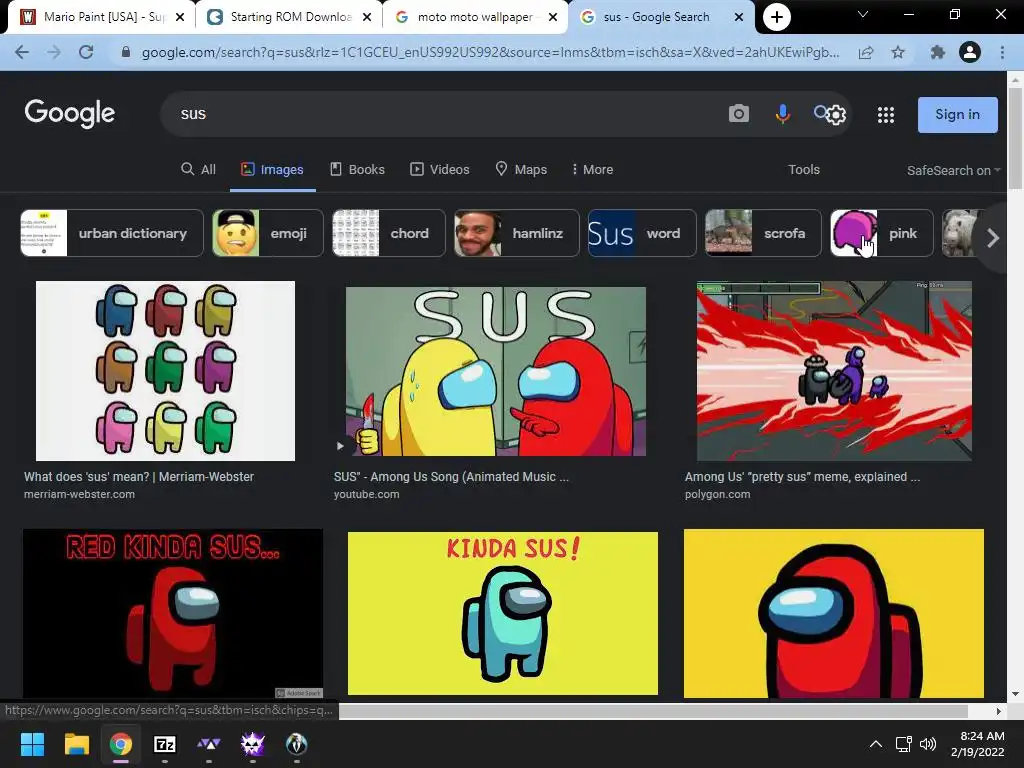Screen dimensions: 1024x768
Task: Close the Starting ROM Download tab
Action: [x=367, y=17]
